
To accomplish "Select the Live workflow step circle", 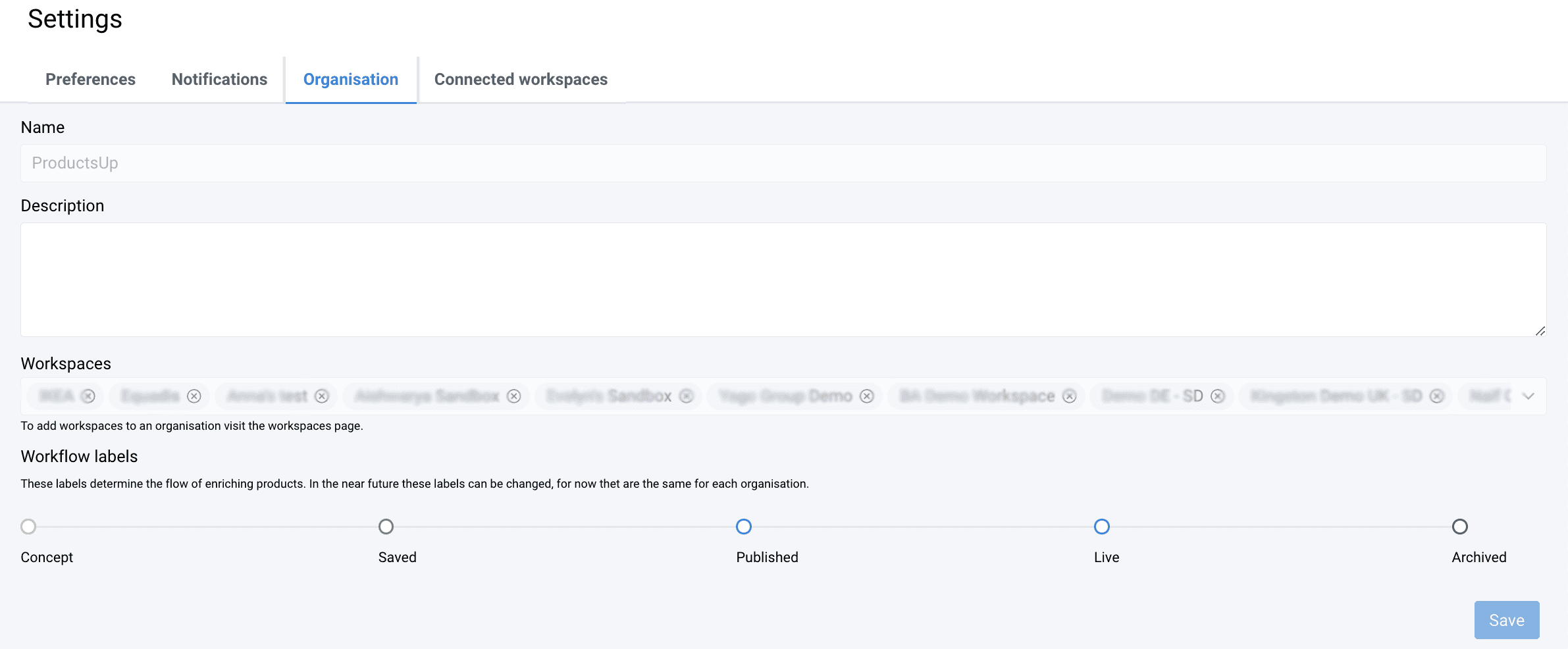I will click(1102, 527).
